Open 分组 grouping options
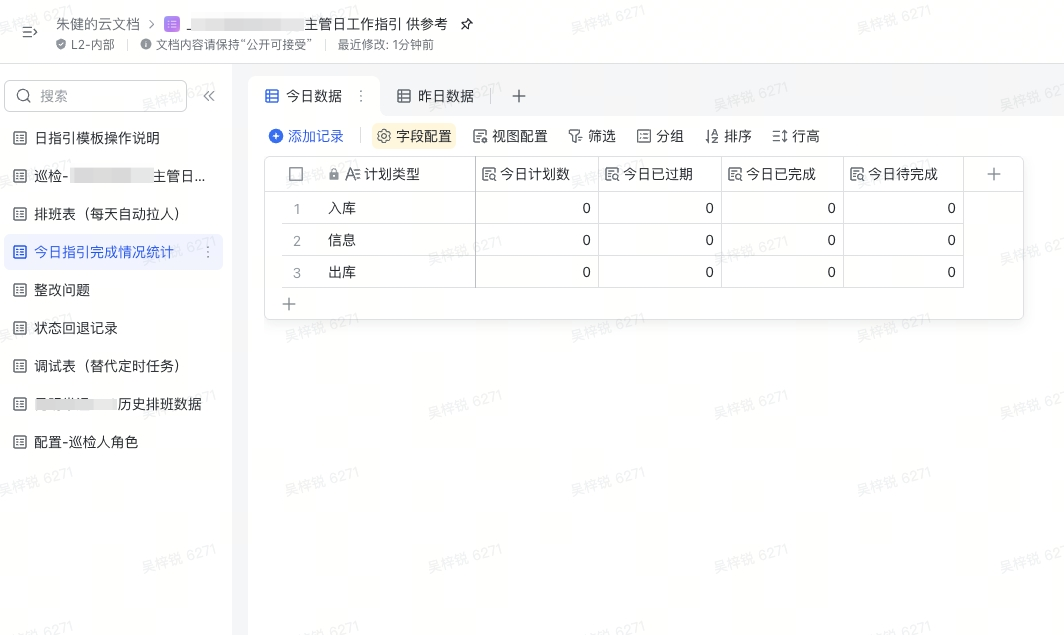Image resolution: width=1064 pixels, height=635 pixels. 660,136
